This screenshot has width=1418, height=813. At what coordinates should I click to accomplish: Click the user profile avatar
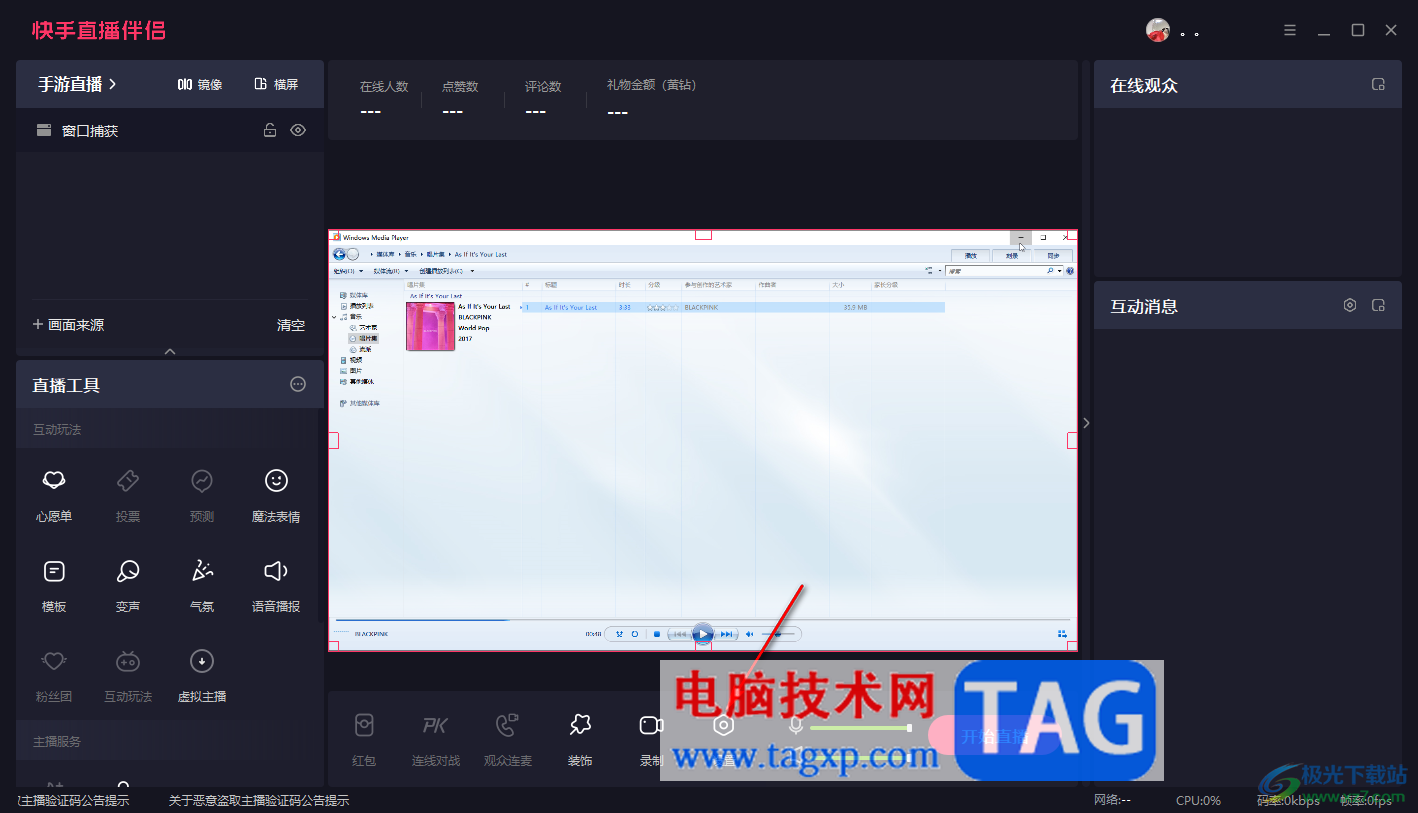point(1158,30)
